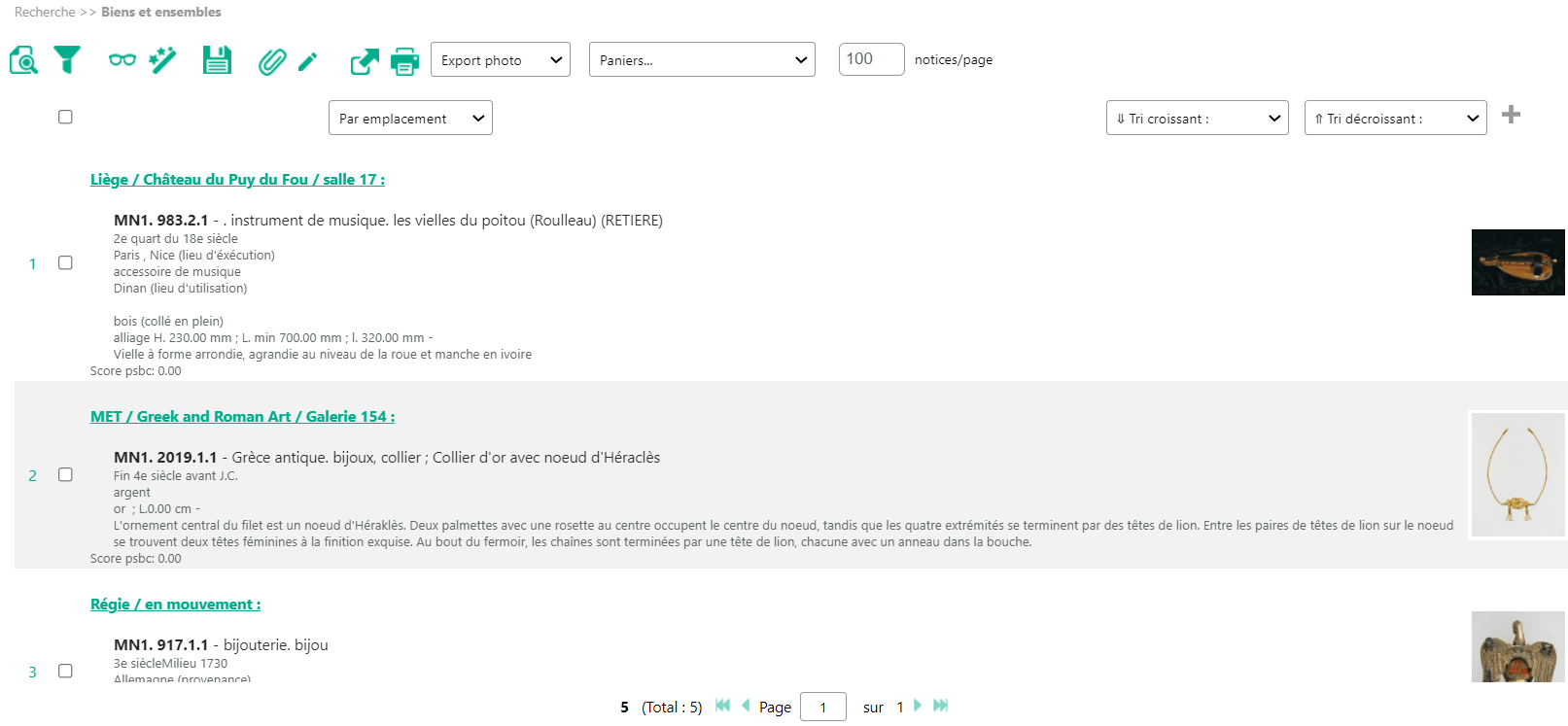Open the funnel filter tool
Image resolution: width=1568 pixels, height=726 pixels.
click(x=67, y=60)
